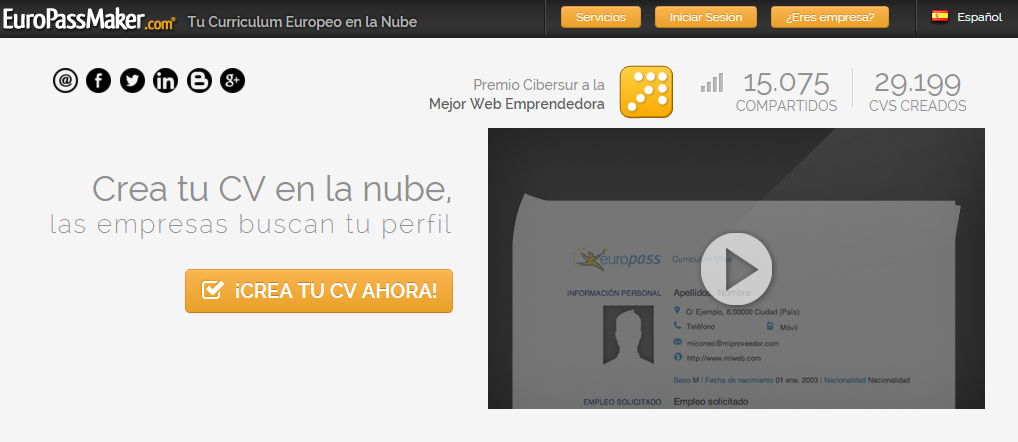The image size is (1018, 442).
Task: Click the EuroPassMaker.com logo
Action: 89,19
